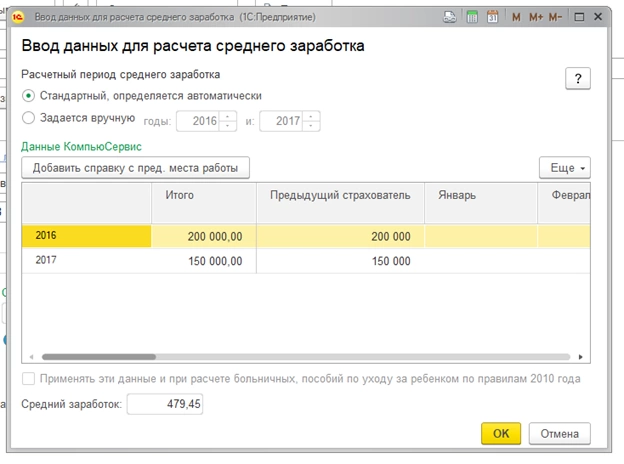The height and width of the screenshot is (464, 624).
Task: Click the Предыдущий страхователь column header
Action: click(340, 203)
